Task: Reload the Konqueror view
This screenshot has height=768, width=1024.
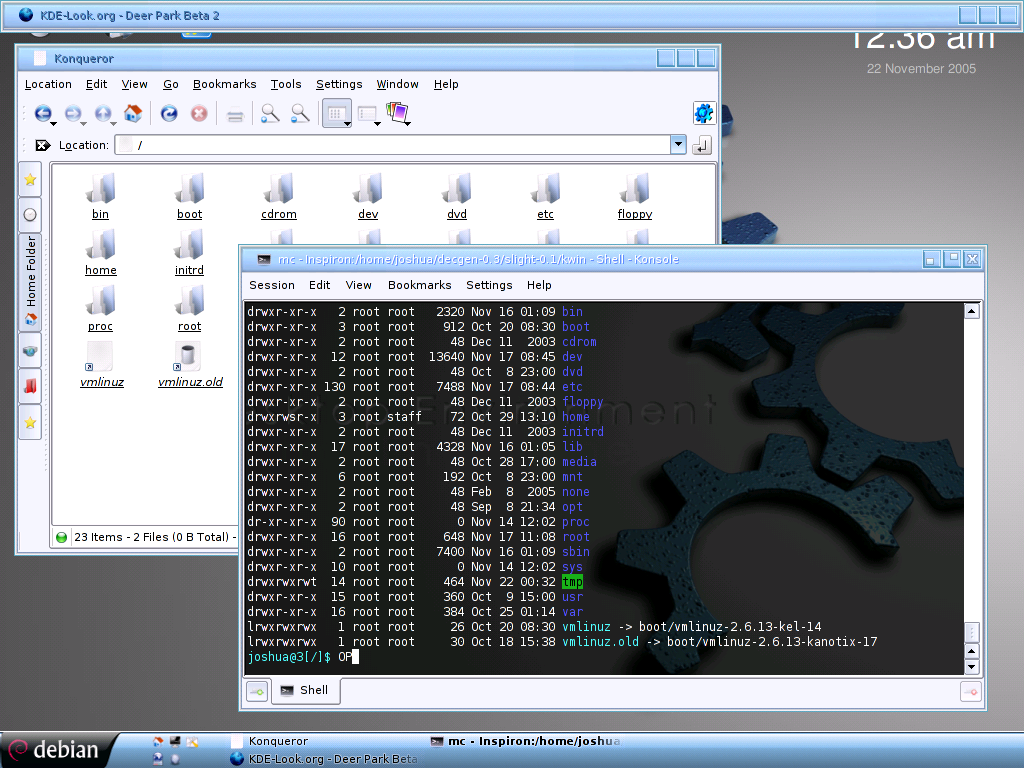Action: (x=169, y=114)
